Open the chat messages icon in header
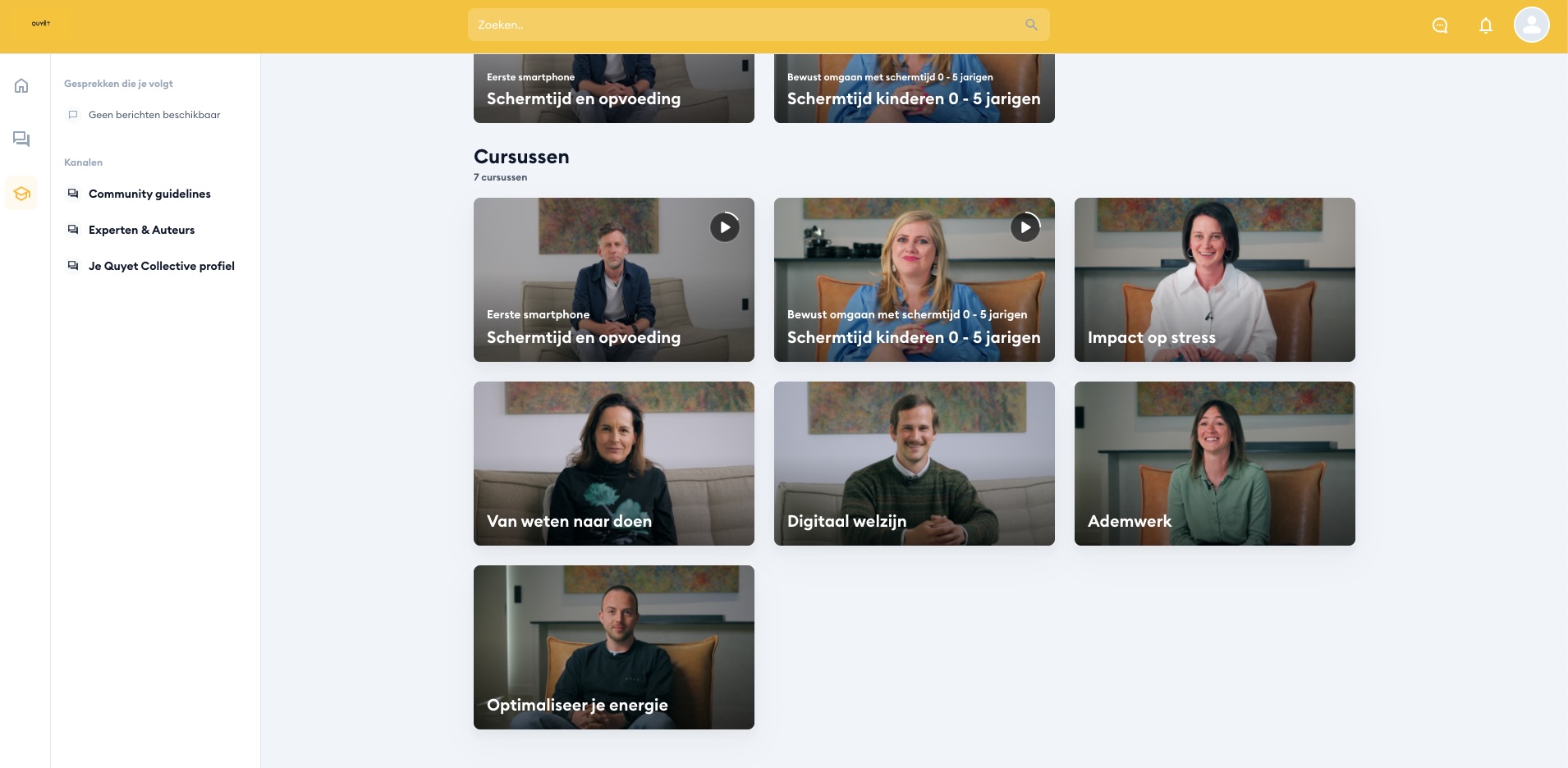1568x768 pixels. [x=1440, y=25]
